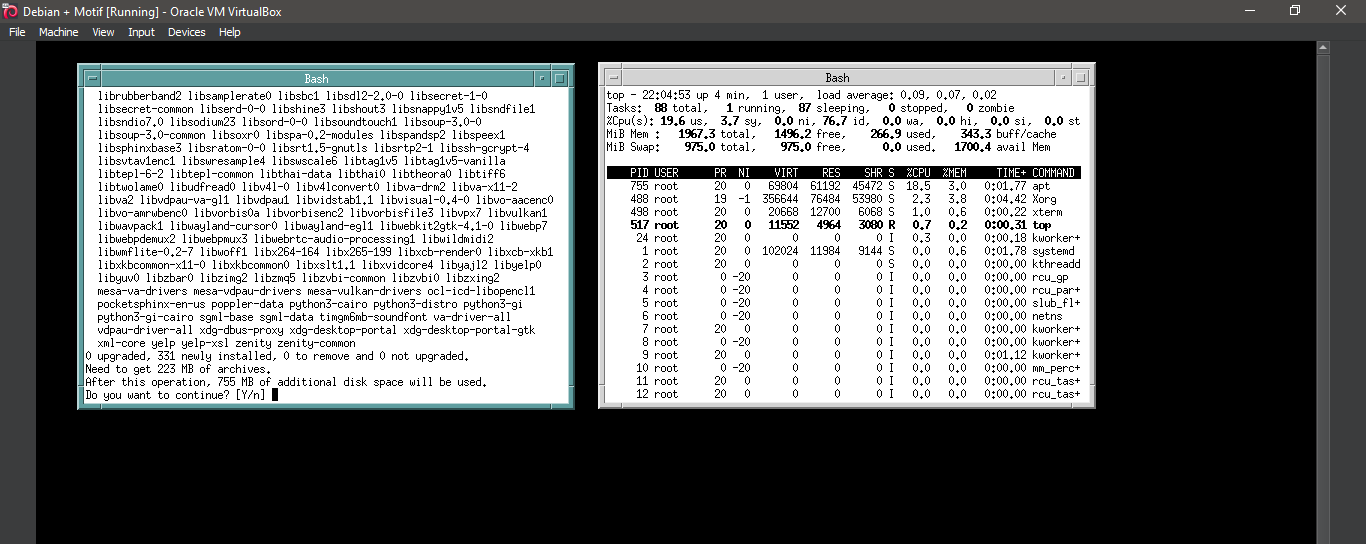
Task: Click the %CPU column header
Action: (918, 173)
